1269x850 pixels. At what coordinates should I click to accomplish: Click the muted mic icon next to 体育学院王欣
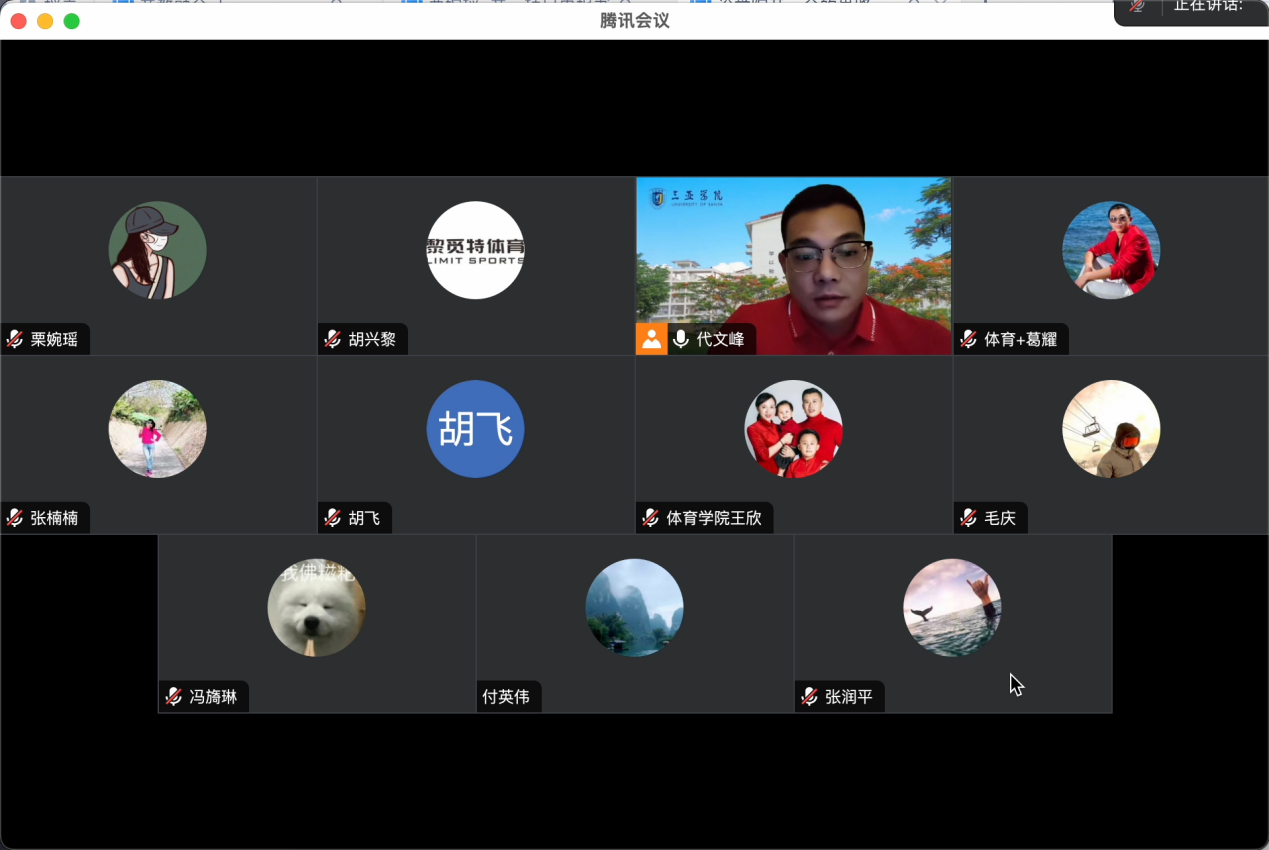pyautogui.click(x=651, y=518)
